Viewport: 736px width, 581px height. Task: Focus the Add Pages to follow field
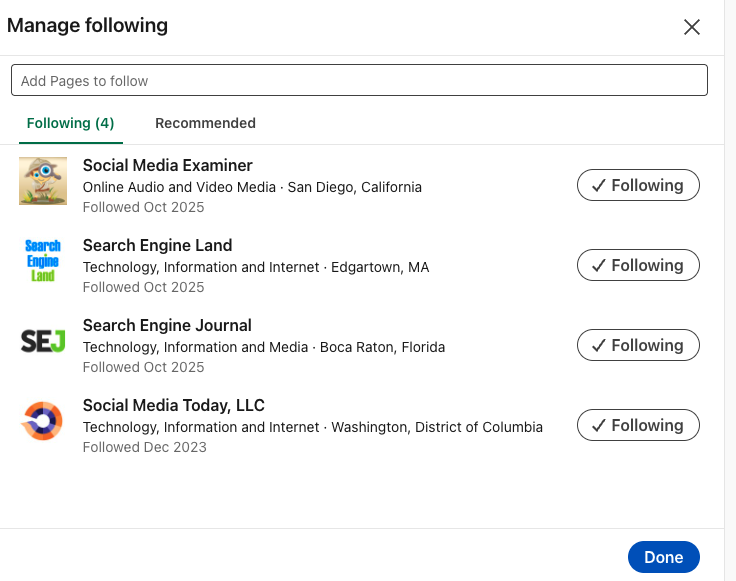[359, 80]
